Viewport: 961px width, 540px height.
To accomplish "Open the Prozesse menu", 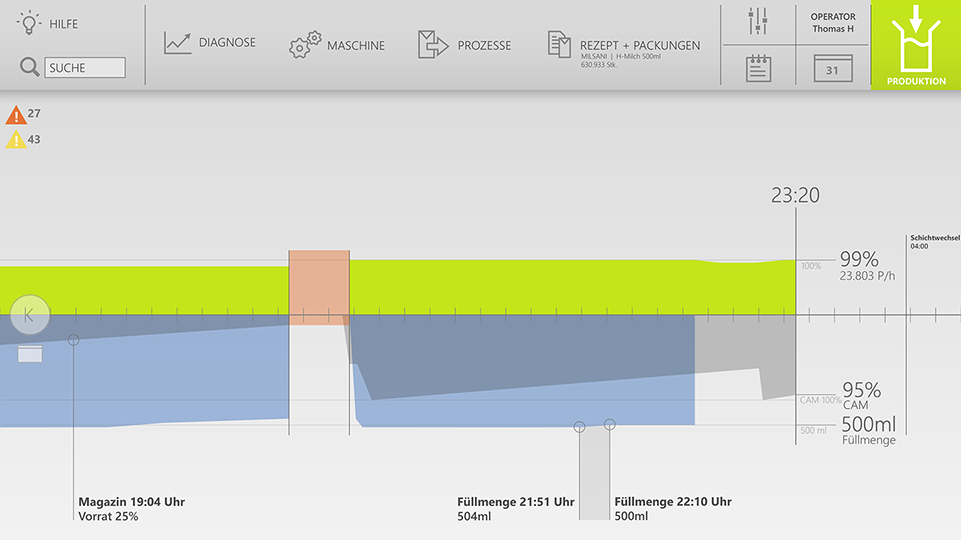I will pos(484,45).
